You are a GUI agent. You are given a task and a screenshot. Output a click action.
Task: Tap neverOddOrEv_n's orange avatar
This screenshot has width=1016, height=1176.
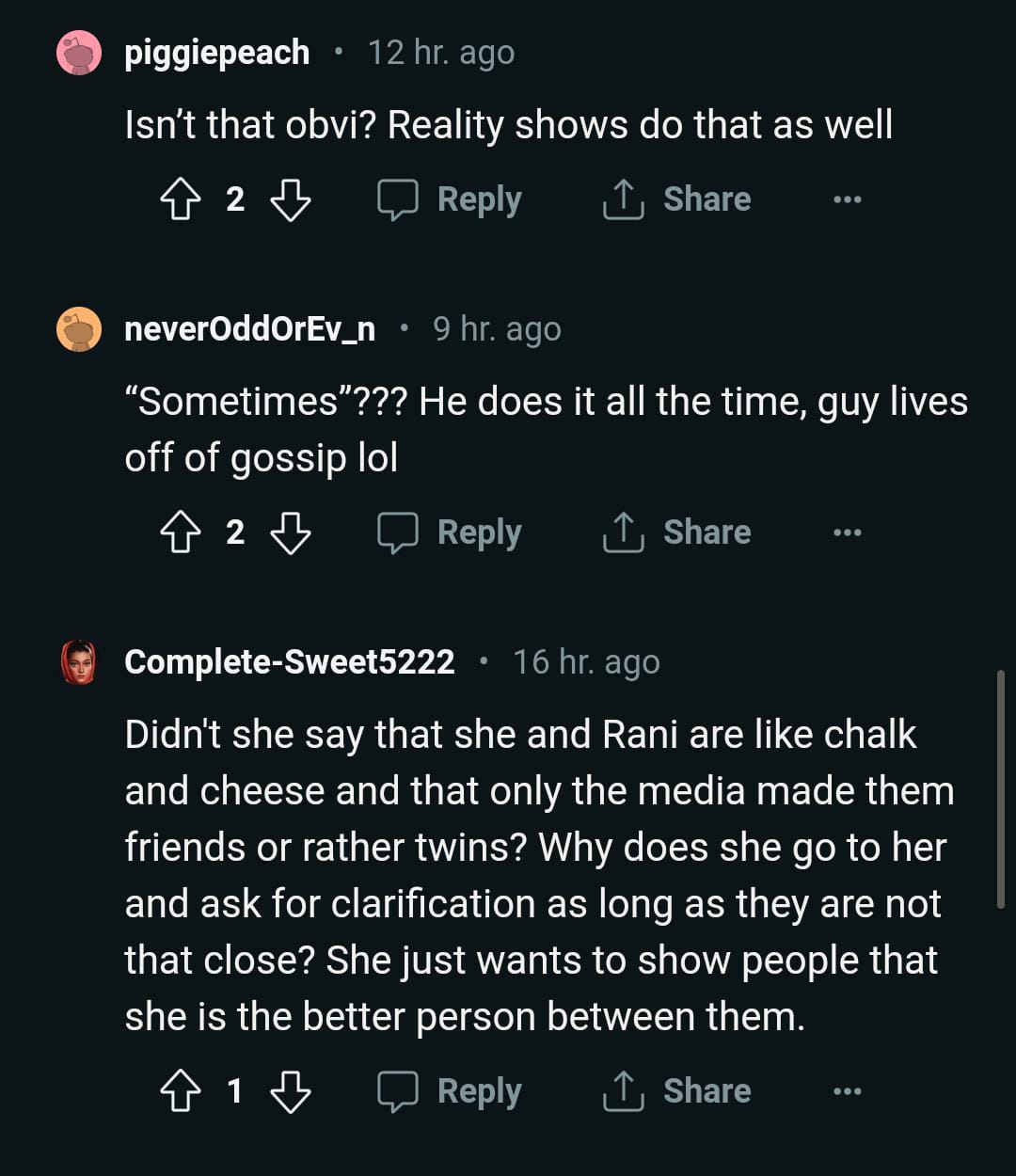(x=79, y=329)
